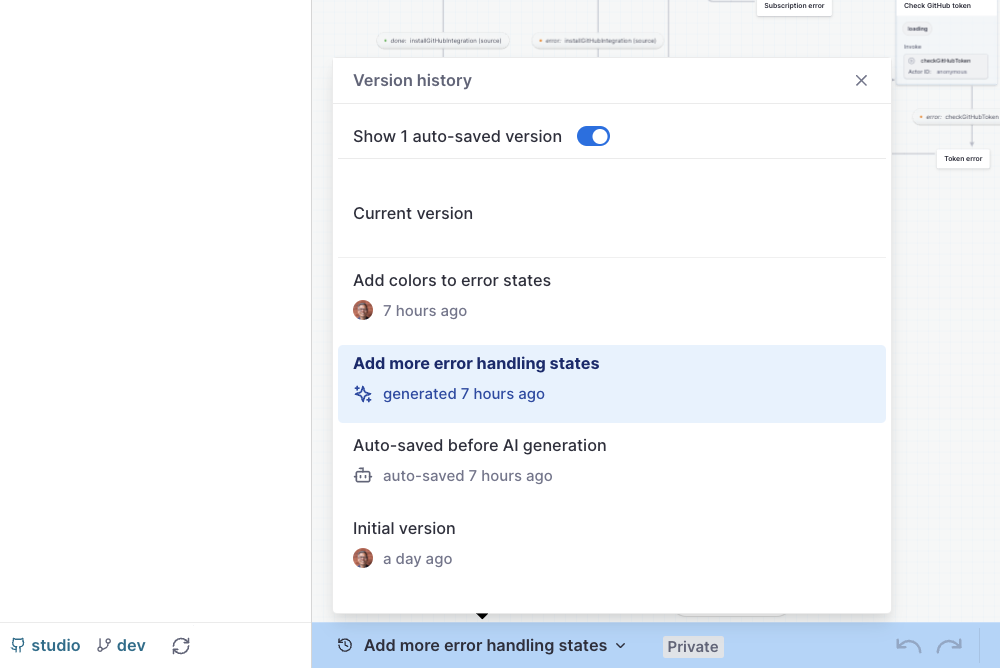Click the version history clock icon near machine name
1000x668 pixels.
point(344,646)
